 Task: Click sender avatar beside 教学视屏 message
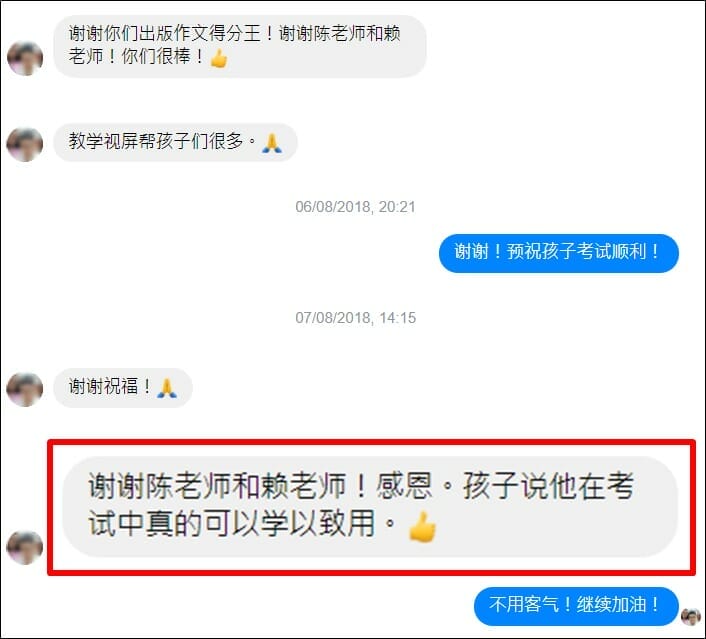pyautogui.click(x=25, y=145)
